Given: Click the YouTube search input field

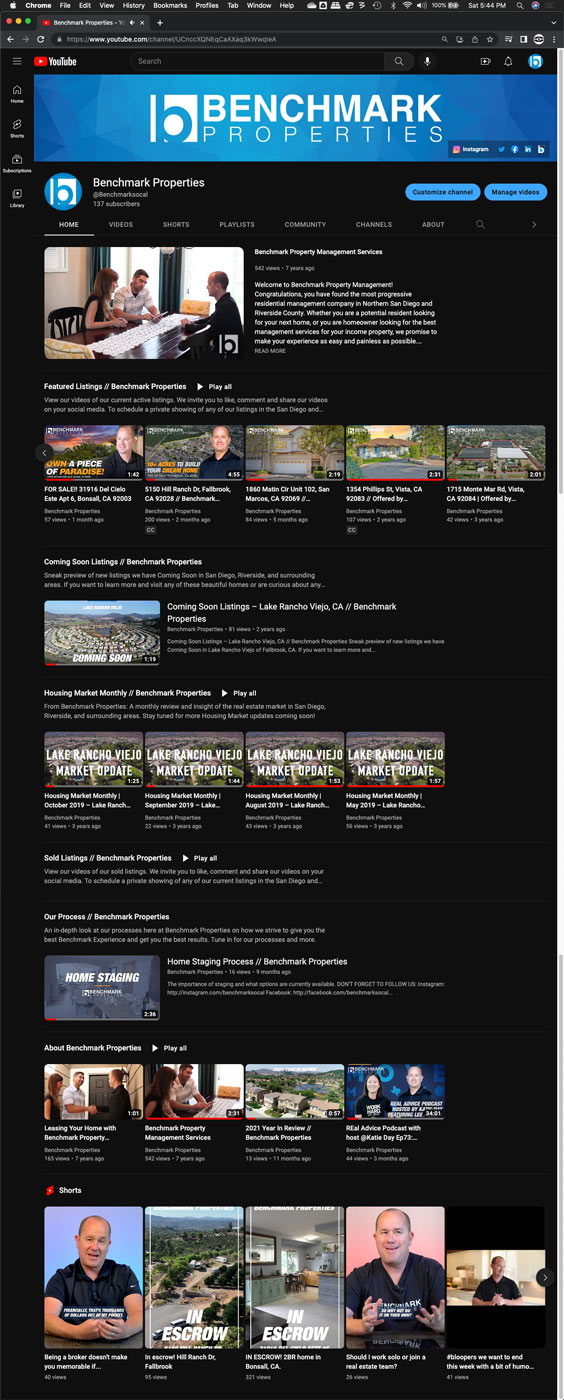Looking at the screenshot, I should point(258,61).
